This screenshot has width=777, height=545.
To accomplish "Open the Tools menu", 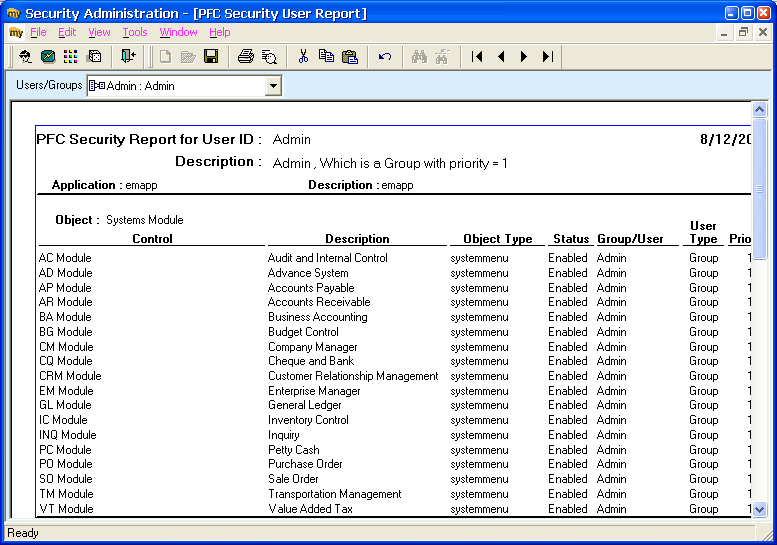I will pos(135,32).
